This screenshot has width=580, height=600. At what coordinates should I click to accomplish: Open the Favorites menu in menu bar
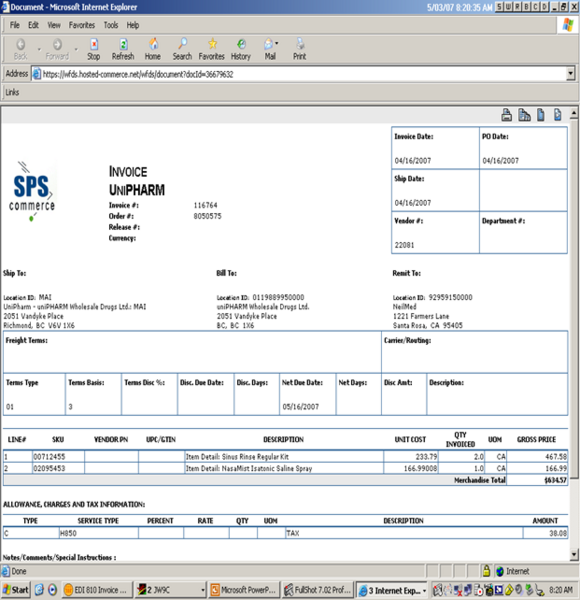[81, 25]
